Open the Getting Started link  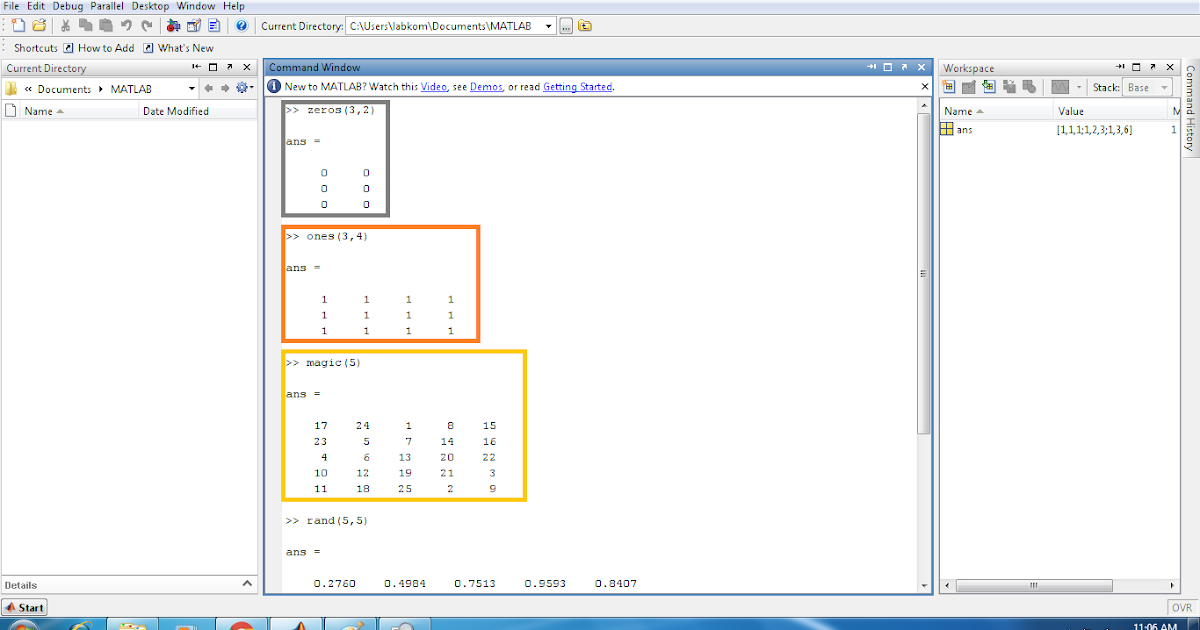[578, 87]
